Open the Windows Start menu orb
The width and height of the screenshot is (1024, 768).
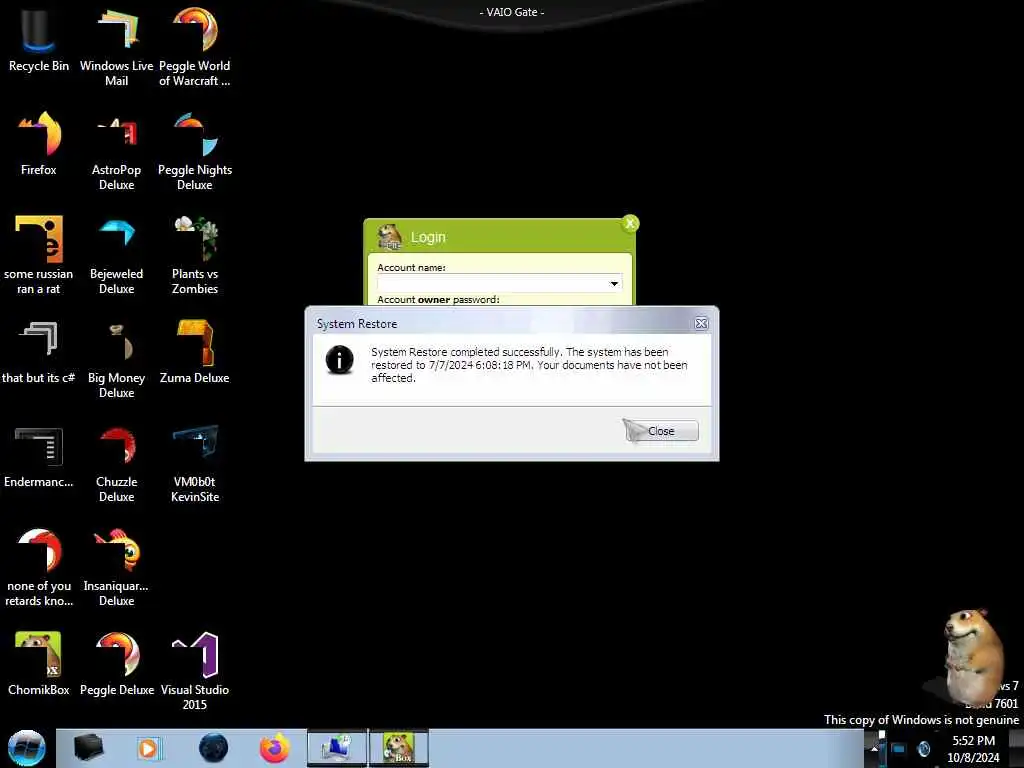[x=27, y=748]
